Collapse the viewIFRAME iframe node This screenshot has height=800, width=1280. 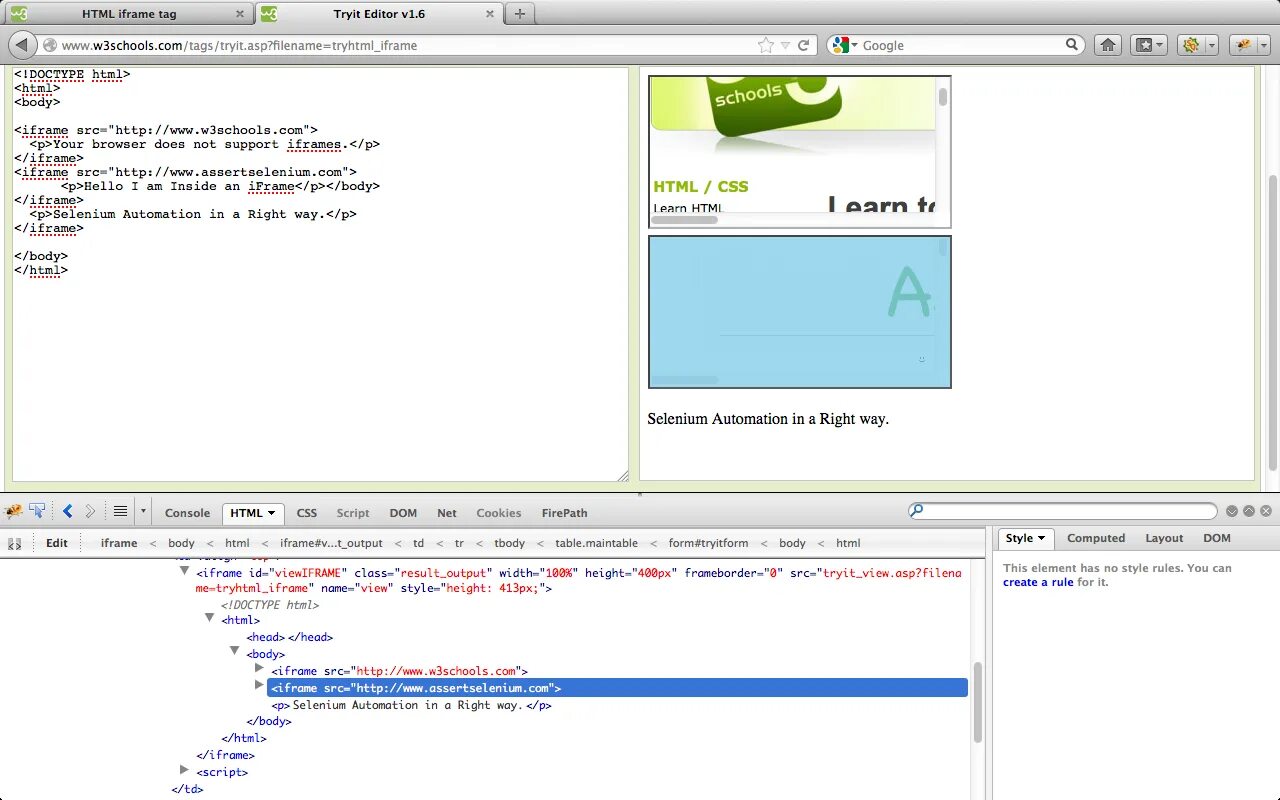point(184,571)
